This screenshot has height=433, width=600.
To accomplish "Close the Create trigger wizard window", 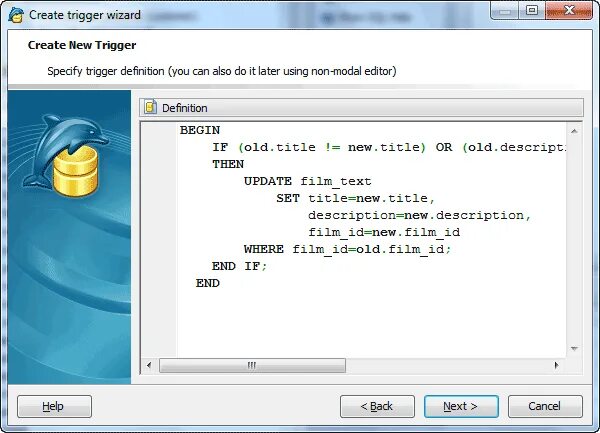I will 569,10.
